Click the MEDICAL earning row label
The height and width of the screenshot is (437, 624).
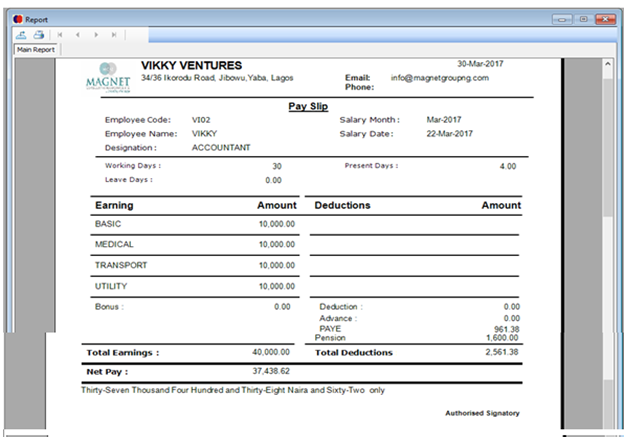click(114, 244)
